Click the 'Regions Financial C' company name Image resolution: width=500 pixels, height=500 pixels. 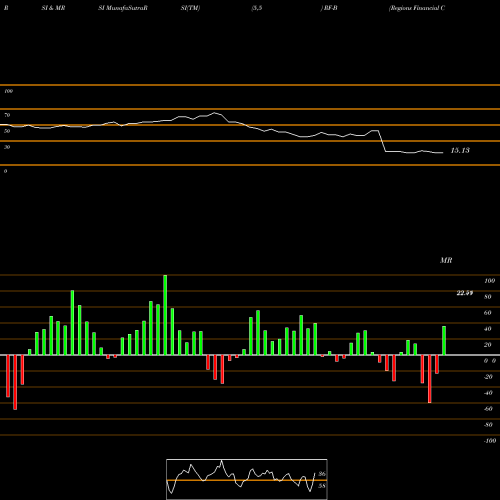point(417,8)
